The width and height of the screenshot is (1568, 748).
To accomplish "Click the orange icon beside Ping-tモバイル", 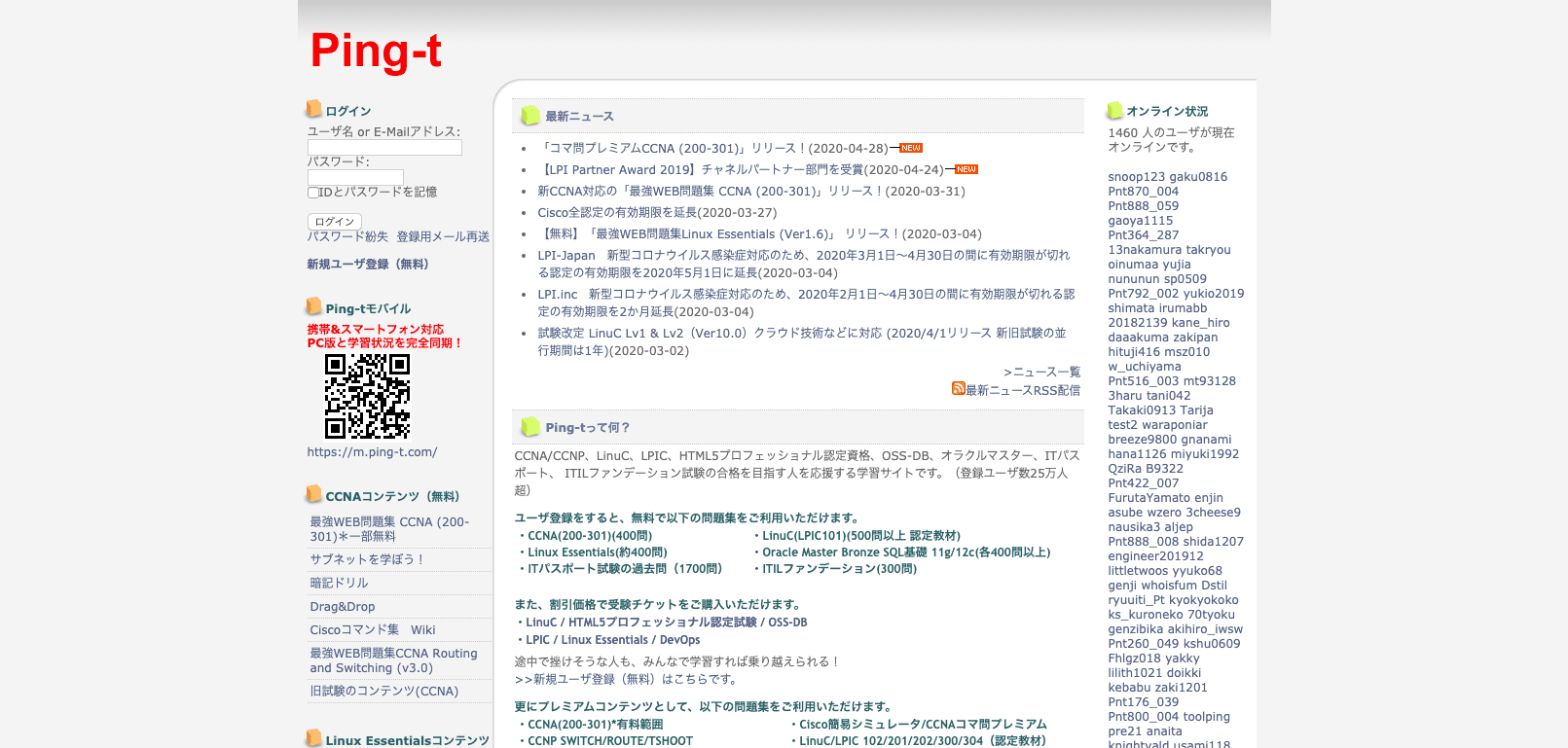I will click(x=313, y=306).
